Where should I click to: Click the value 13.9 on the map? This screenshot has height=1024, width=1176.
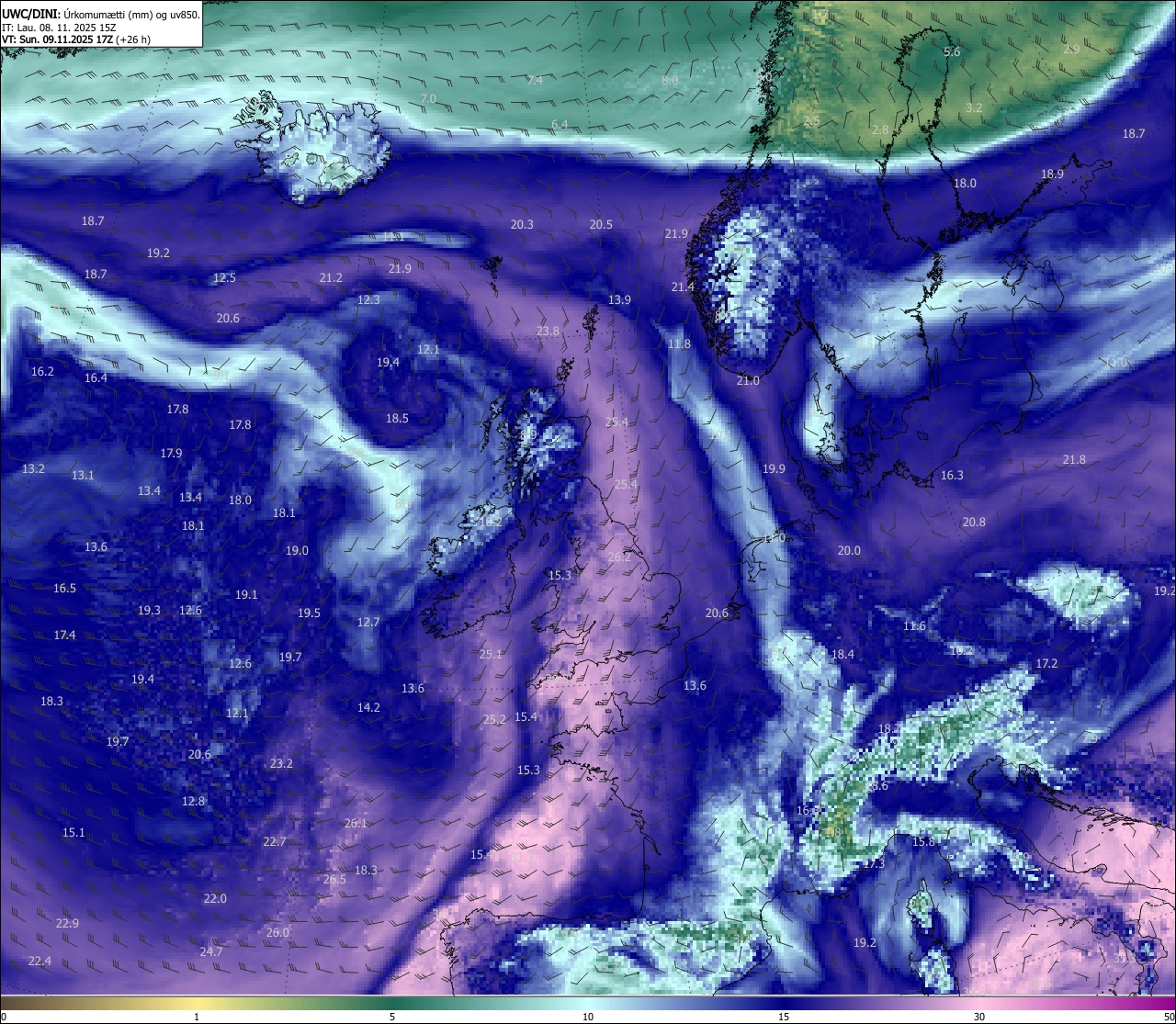[x=619, y=299]
